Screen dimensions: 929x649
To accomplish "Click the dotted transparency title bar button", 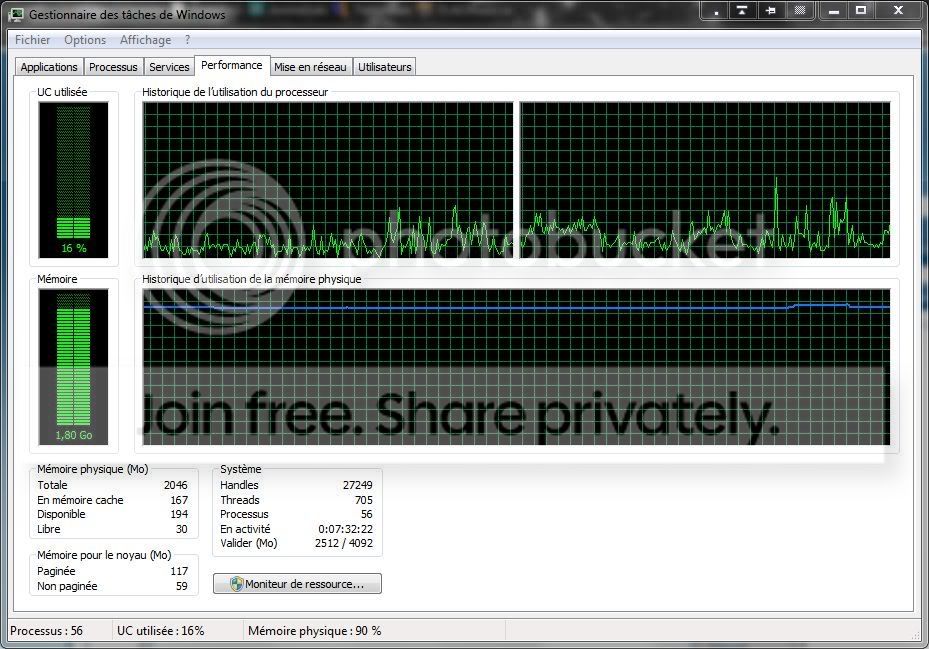I will pos(800,11).
